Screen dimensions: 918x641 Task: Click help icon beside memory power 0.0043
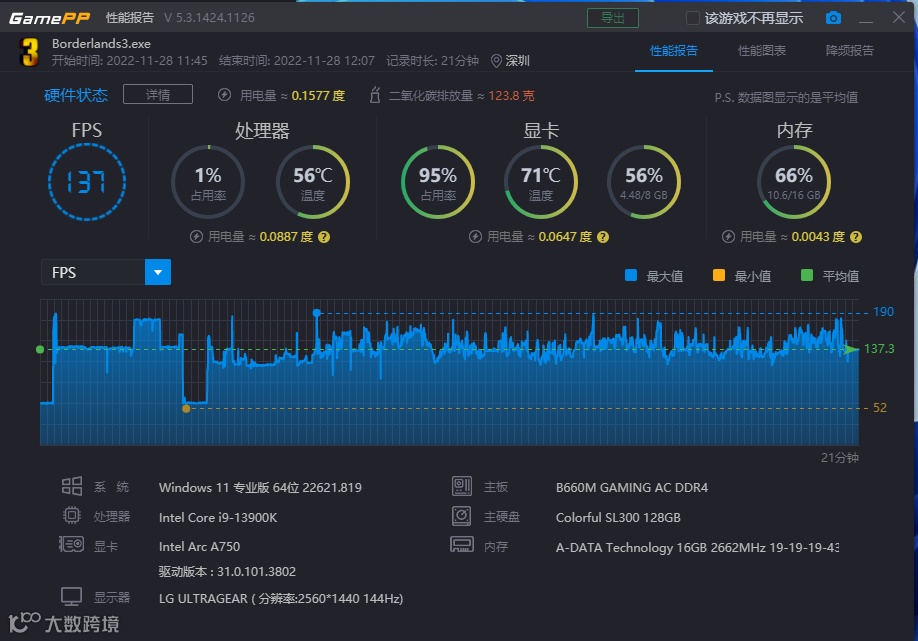tap(856, 237)
